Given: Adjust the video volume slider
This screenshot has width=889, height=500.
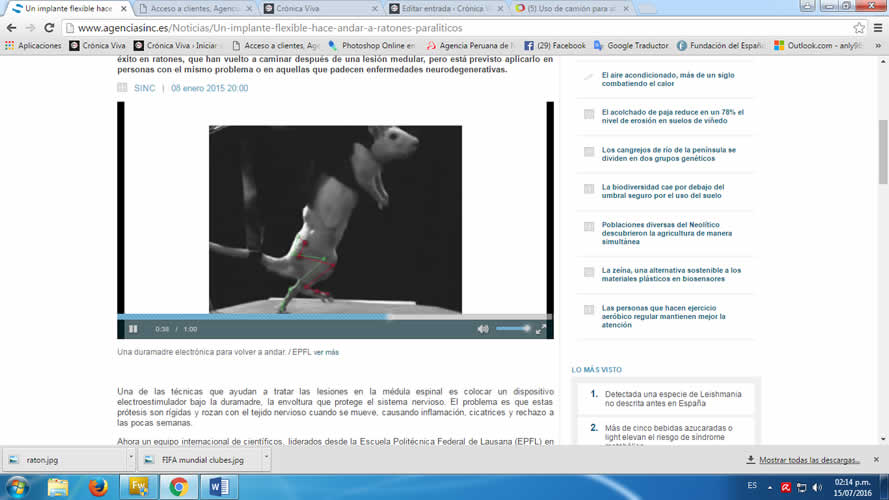Looking at the screenshot, I should point(513,328).
